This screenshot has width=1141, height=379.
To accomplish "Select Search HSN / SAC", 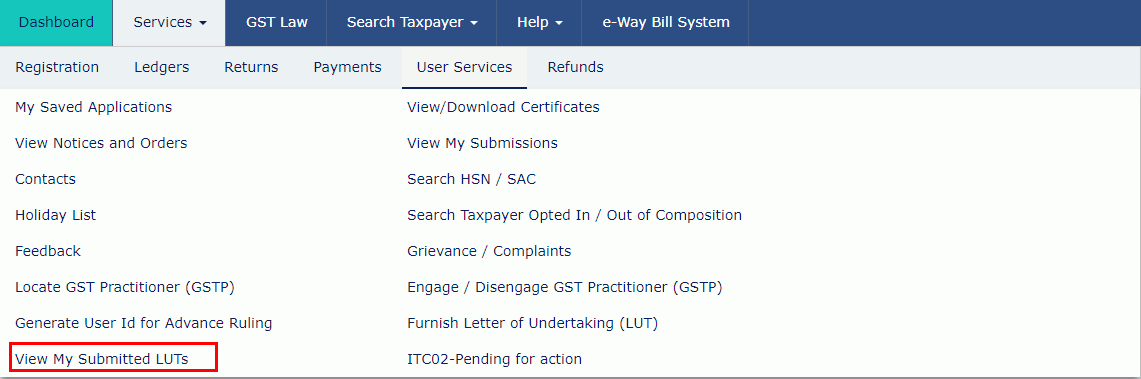I will (x=472, y=179).
